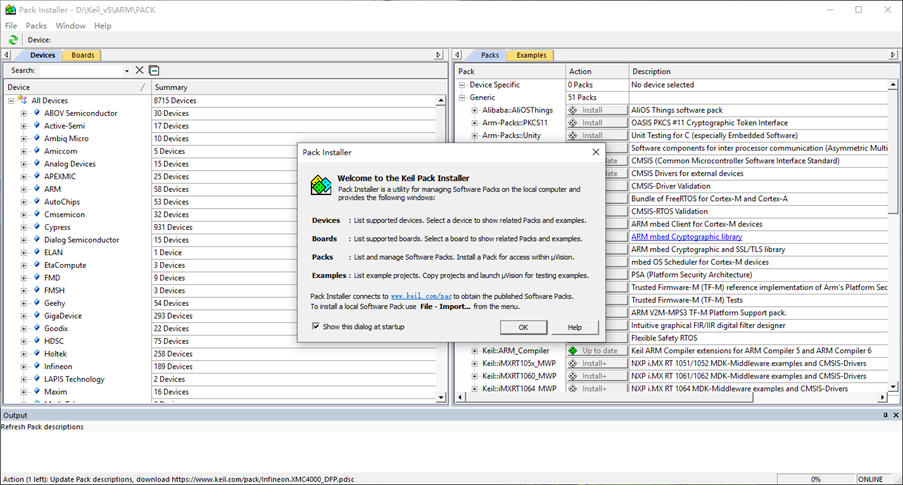Close the Welcome Pack Installer dialog

click(x=595, y=152)
